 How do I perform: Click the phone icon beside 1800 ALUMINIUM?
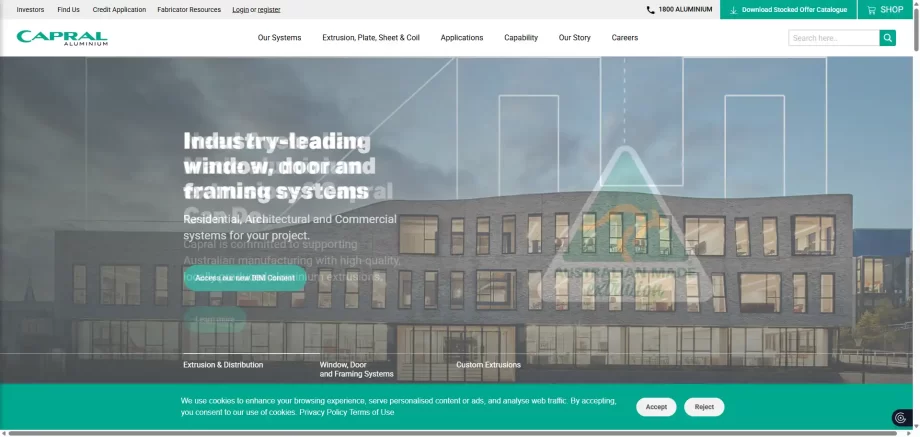point(650,10)
